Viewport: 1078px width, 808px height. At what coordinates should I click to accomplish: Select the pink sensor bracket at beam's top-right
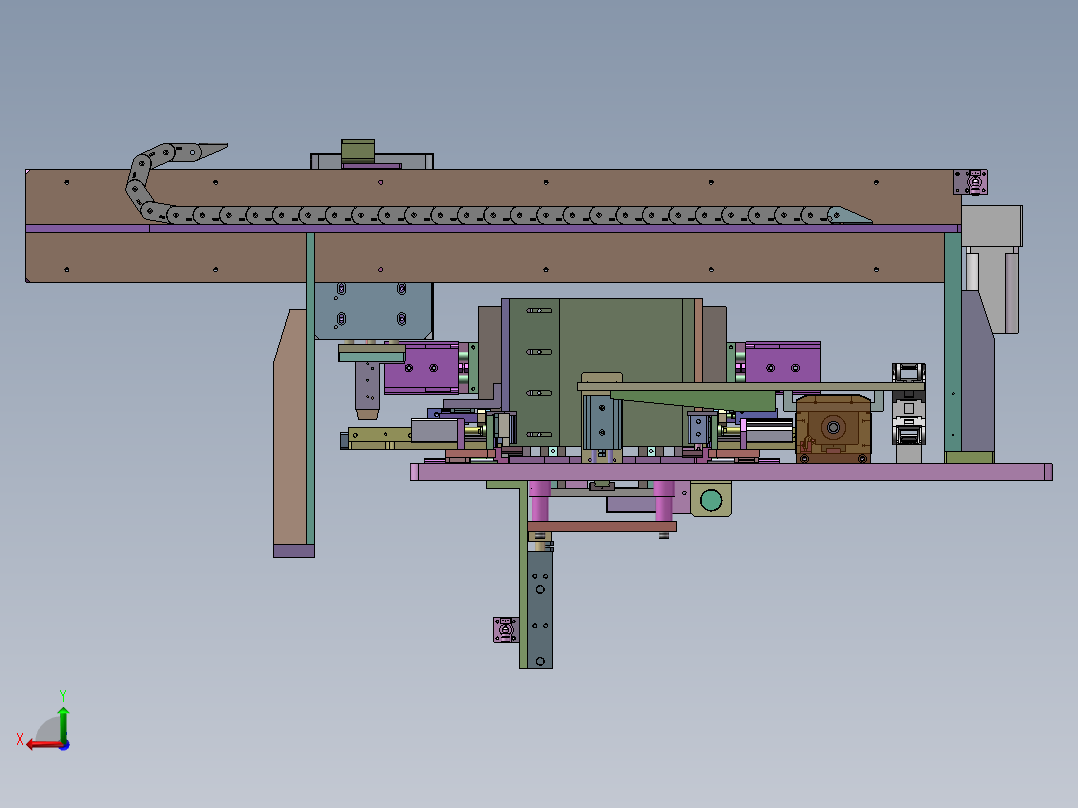[x=970, y=182]
